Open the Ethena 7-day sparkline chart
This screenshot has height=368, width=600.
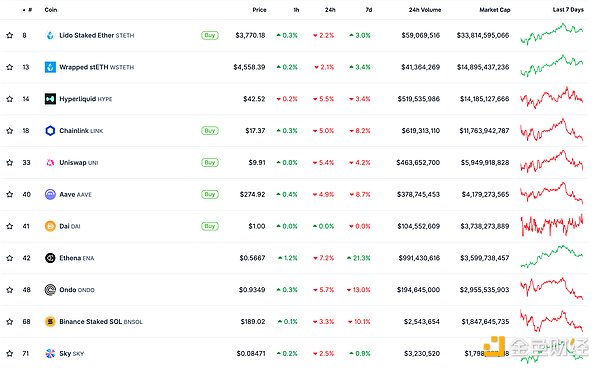[551, 257]
